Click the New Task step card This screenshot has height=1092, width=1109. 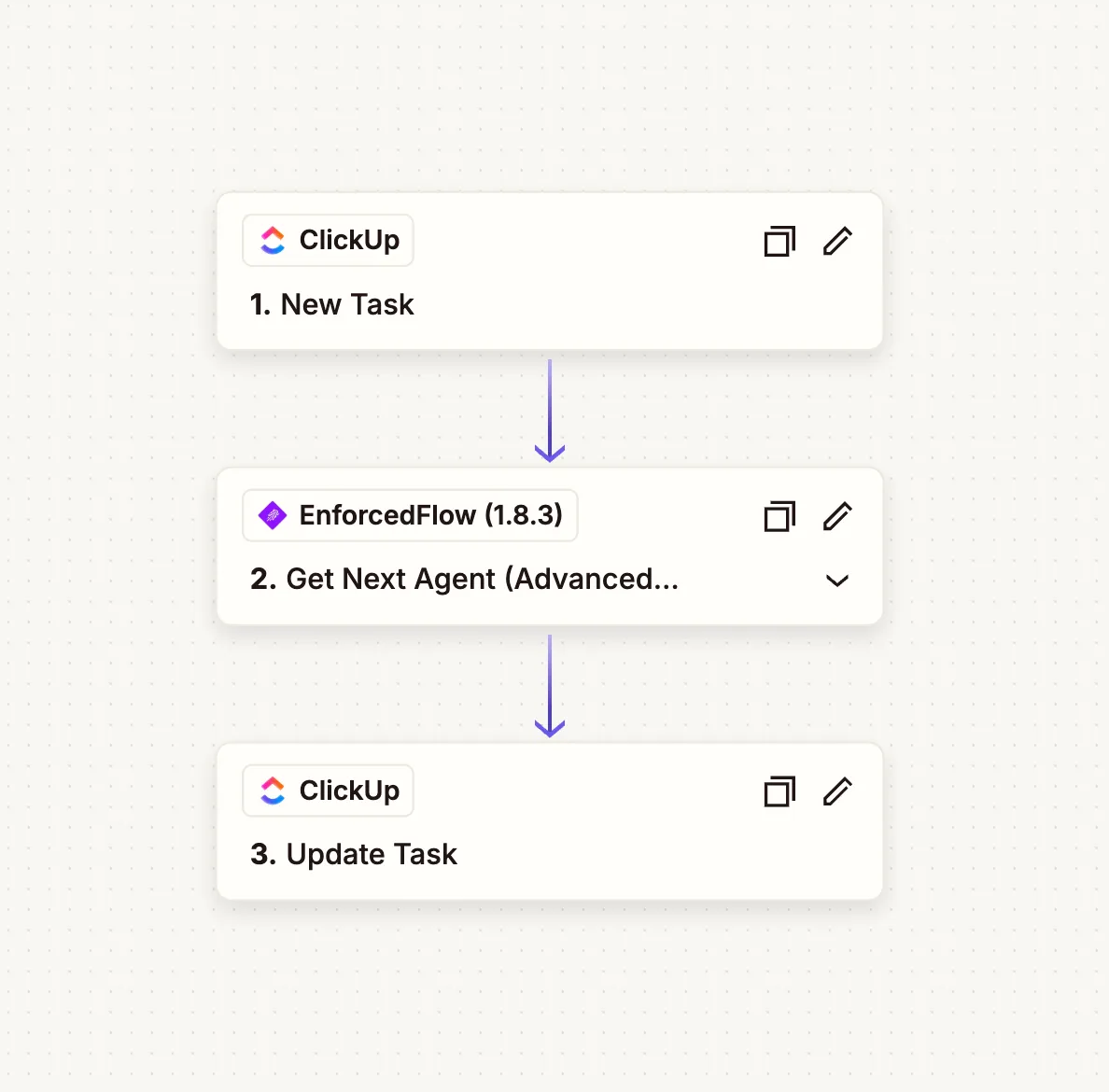549,272
